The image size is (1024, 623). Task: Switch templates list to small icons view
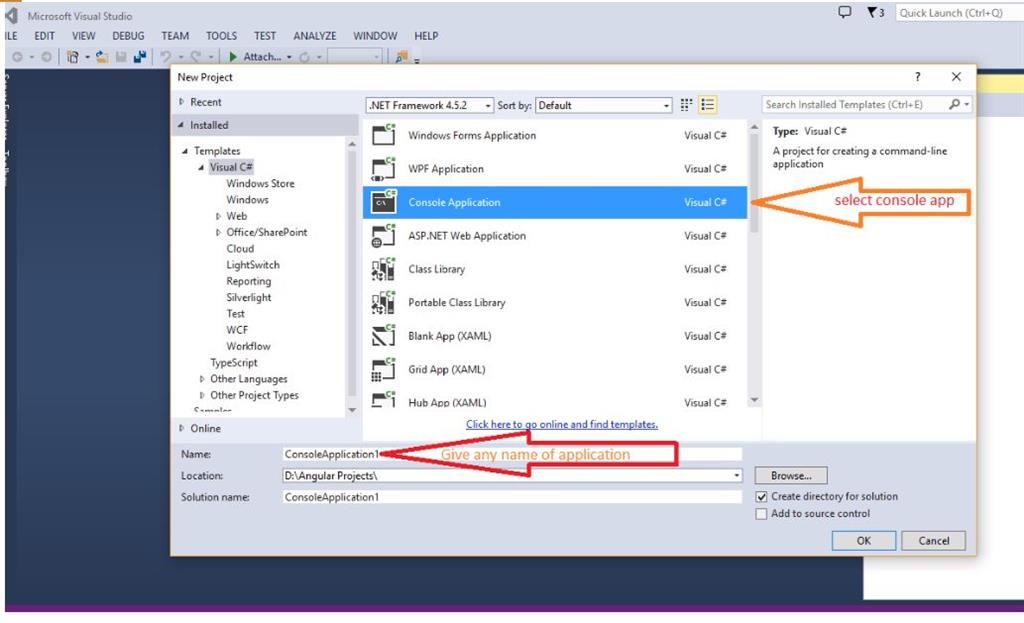686,104
